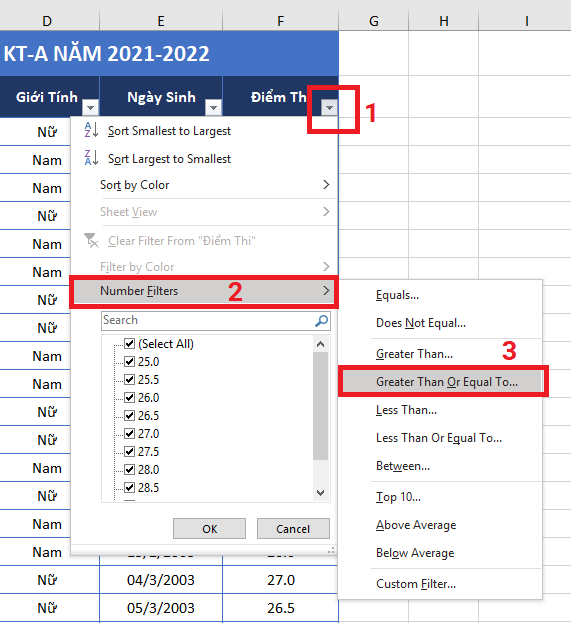Viewport: 571px width, 623px height.
Task: Toggle the (Select All) checkbox
Action: 130,343
